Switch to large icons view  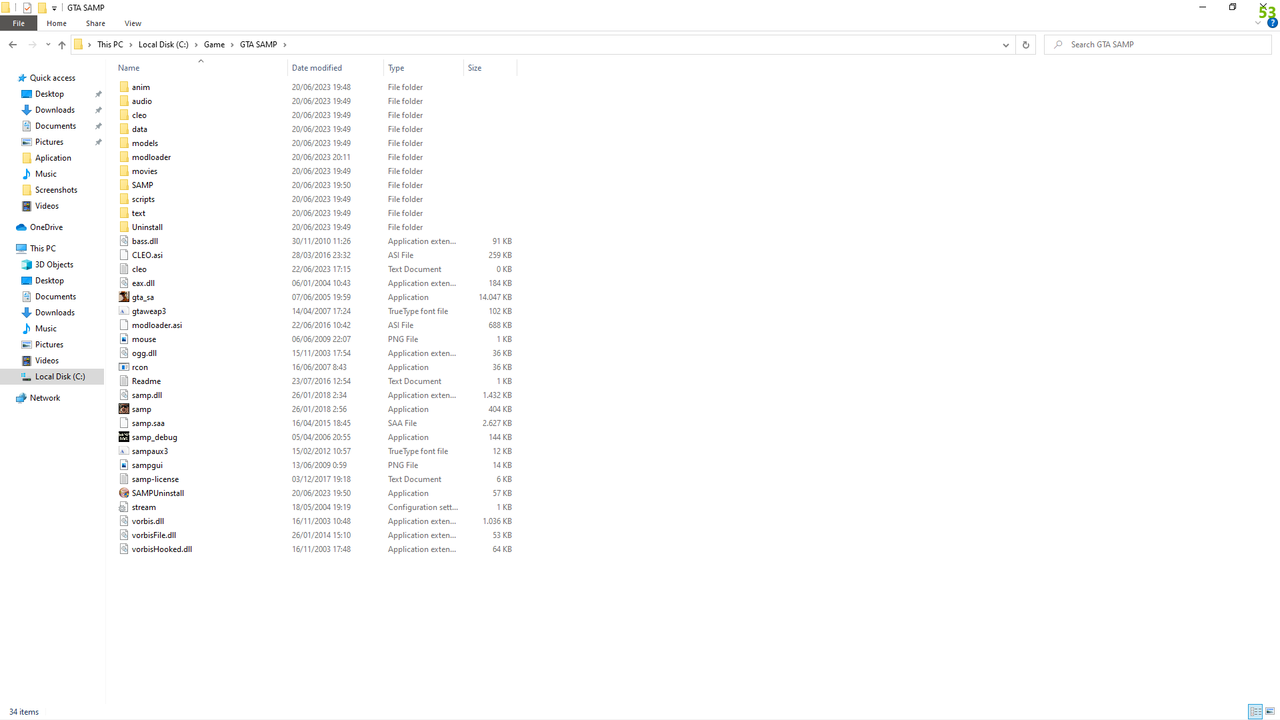coord(1271,712)
